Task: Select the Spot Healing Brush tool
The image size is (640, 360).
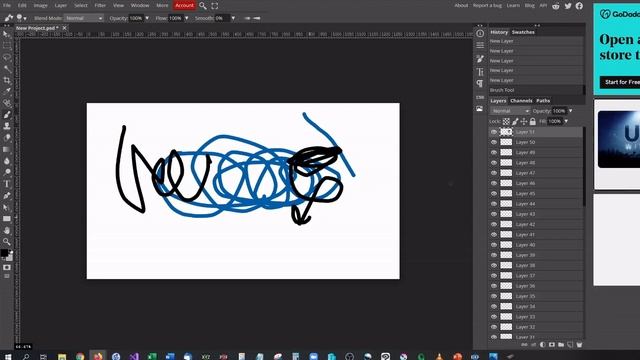Action: tap(7, 103)
